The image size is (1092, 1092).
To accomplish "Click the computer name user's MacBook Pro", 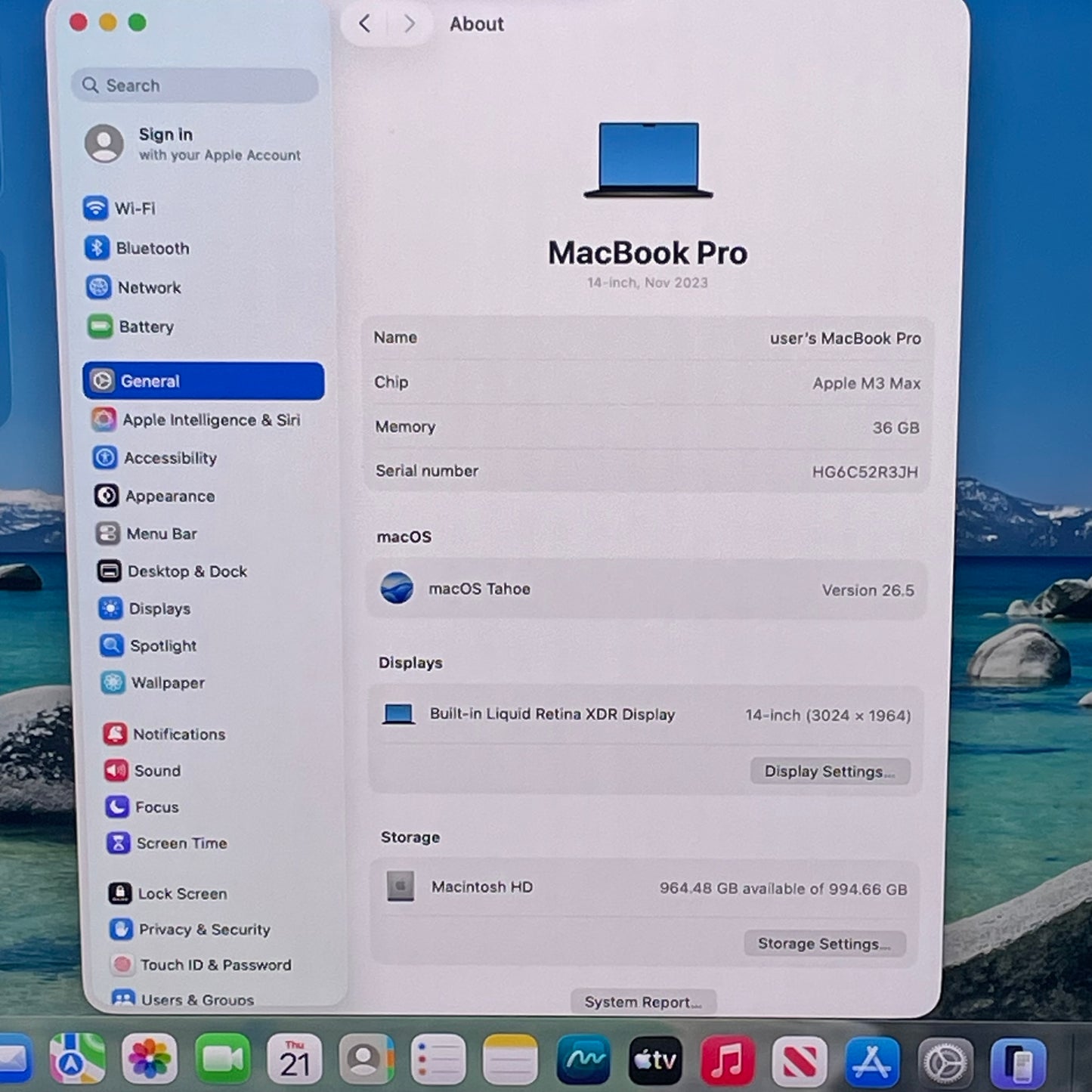I will tap(845, 338).
